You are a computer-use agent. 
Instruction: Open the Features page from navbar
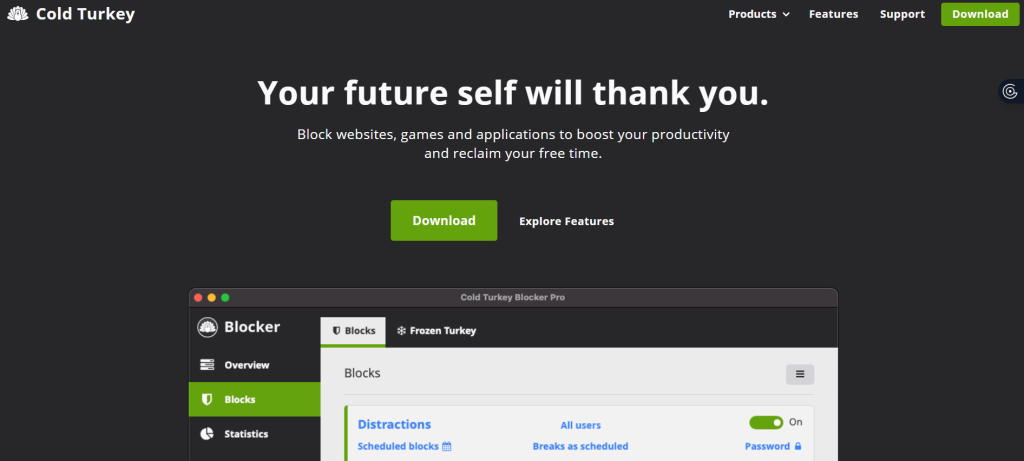pos(833,14)
